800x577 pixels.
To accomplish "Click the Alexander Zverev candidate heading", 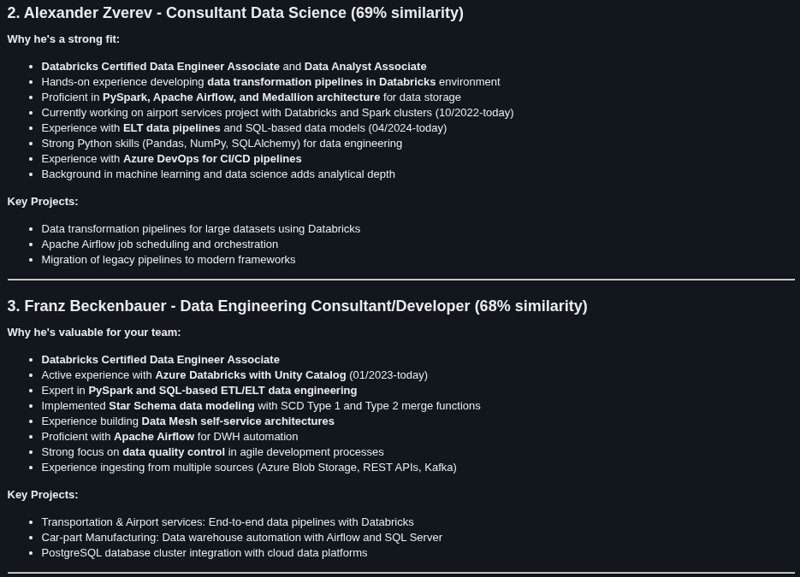I will pos(235,13).
